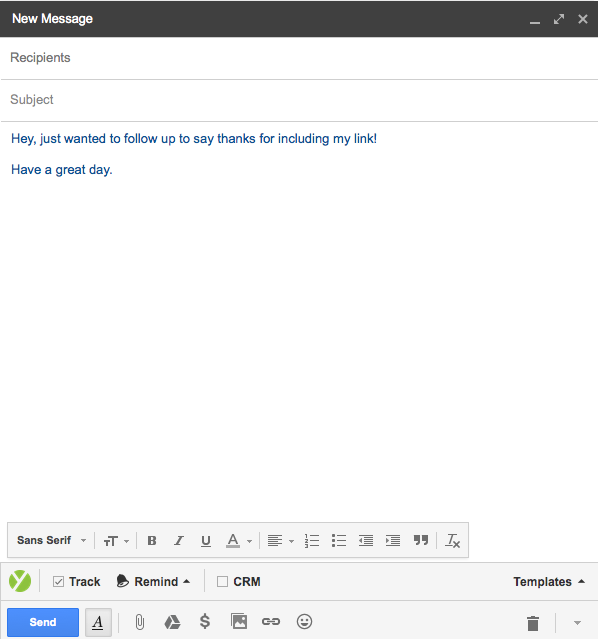Open the more options arrow beside trash
Screen dimensions: 598x639
577,623
